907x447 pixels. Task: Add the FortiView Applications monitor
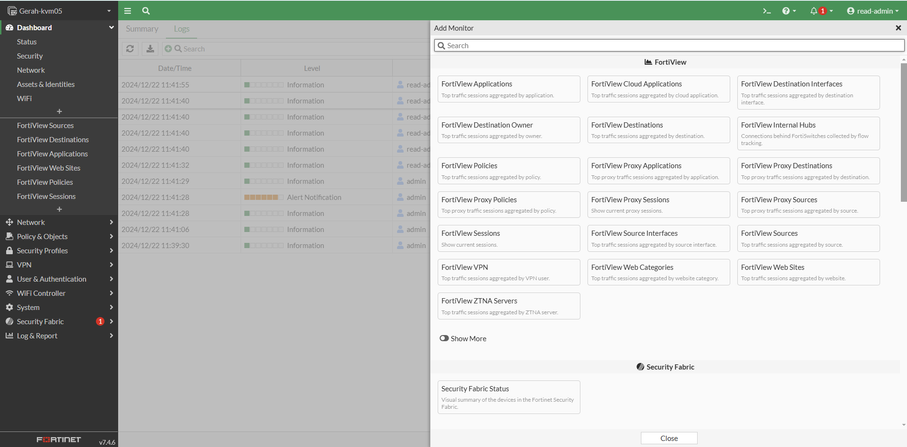[508, 89]
